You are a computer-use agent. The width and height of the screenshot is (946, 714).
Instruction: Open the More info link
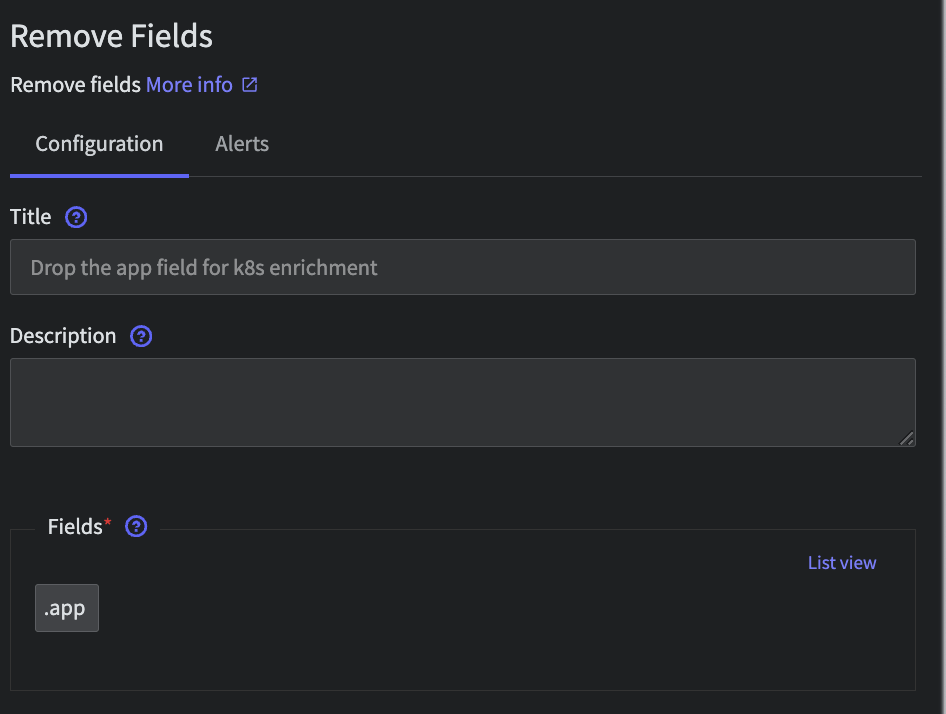click(189, 84)
